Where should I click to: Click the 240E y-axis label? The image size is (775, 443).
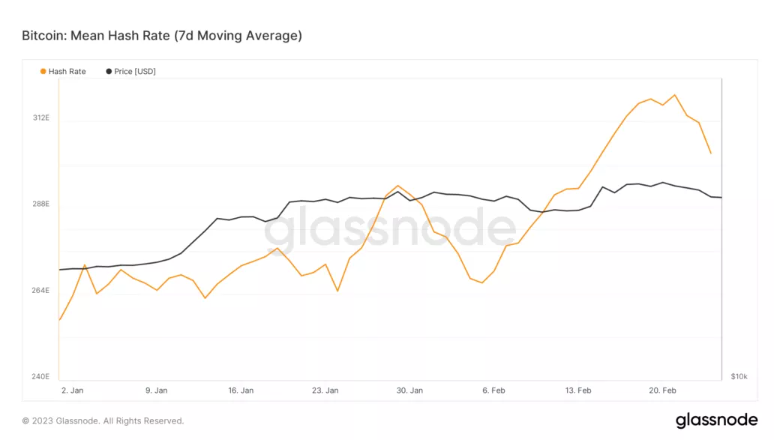(x=41, y=377)
